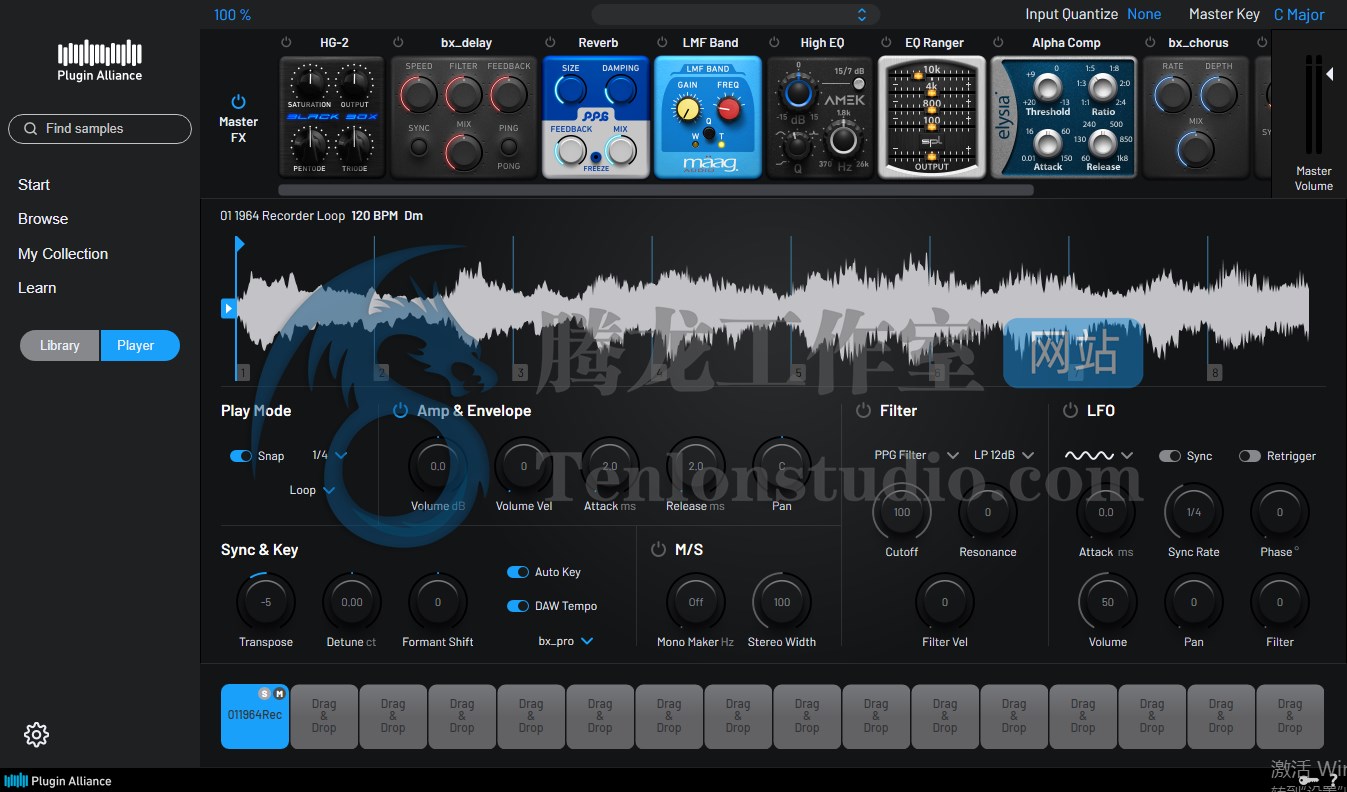Open Start in the sidebar

coord(34,185)
